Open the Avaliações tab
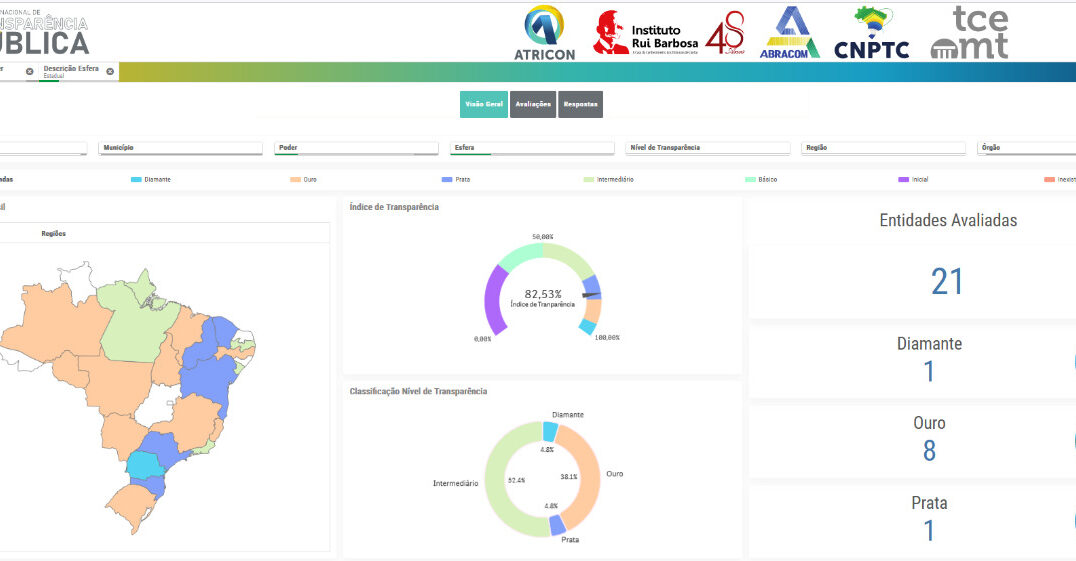1076x561 pixels. [x=533, y=105]
